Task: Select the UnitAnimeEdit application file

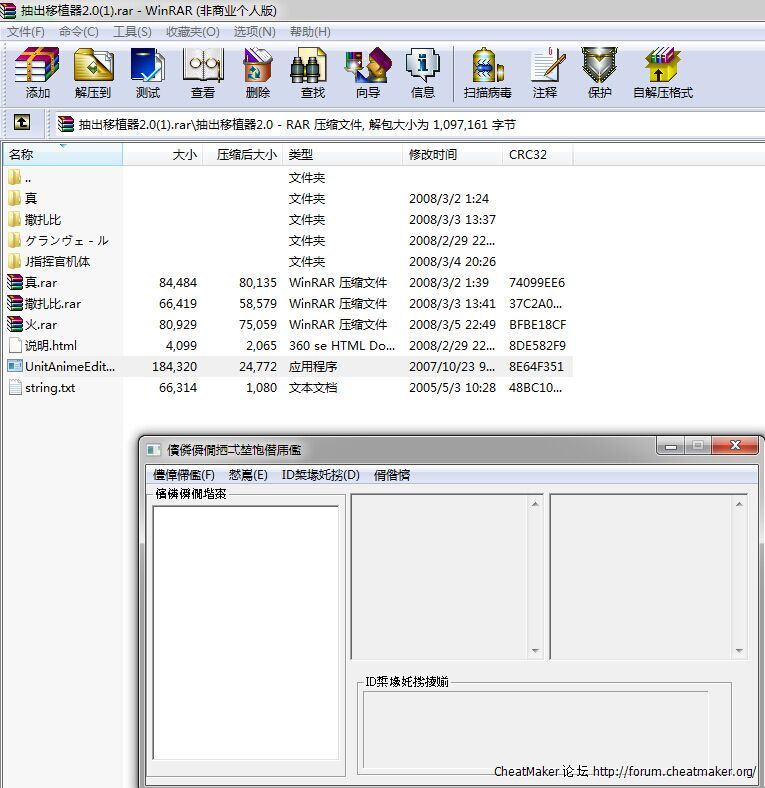Action: point(69,367)
